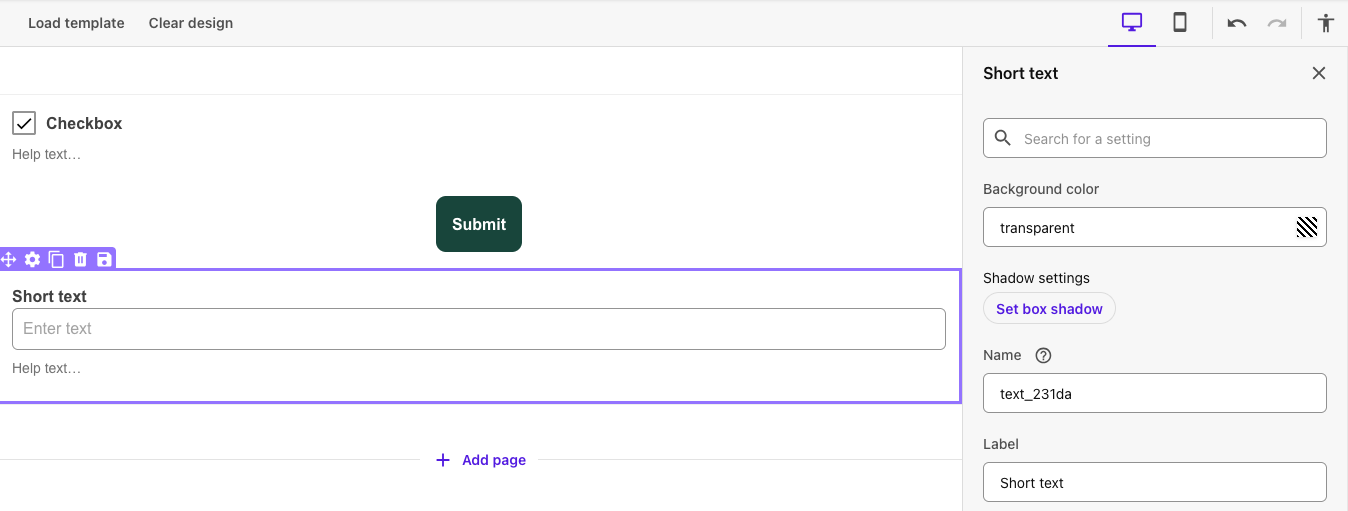The height and width of the screenshot is (511, 1348).
Task: Open accessibility options icon
Action: (x=1326, y=23)
